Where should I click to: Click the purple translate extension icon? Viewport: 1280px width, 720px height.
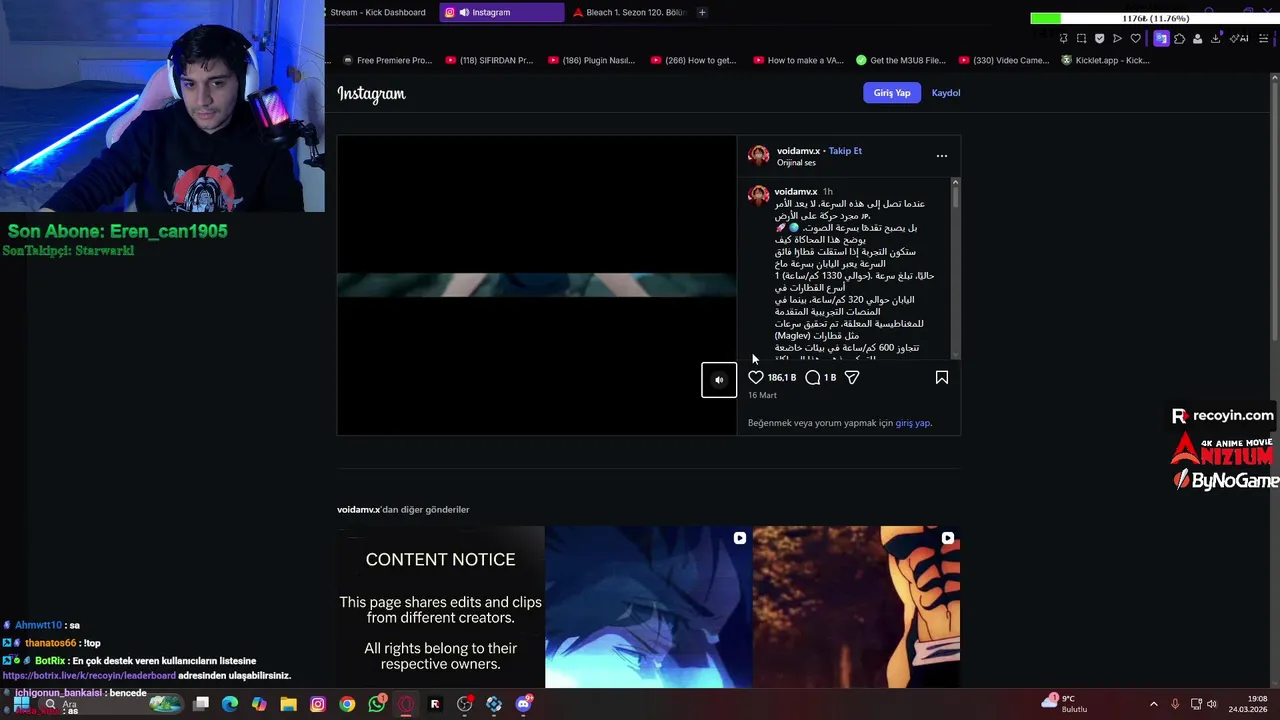[1161, 39]
